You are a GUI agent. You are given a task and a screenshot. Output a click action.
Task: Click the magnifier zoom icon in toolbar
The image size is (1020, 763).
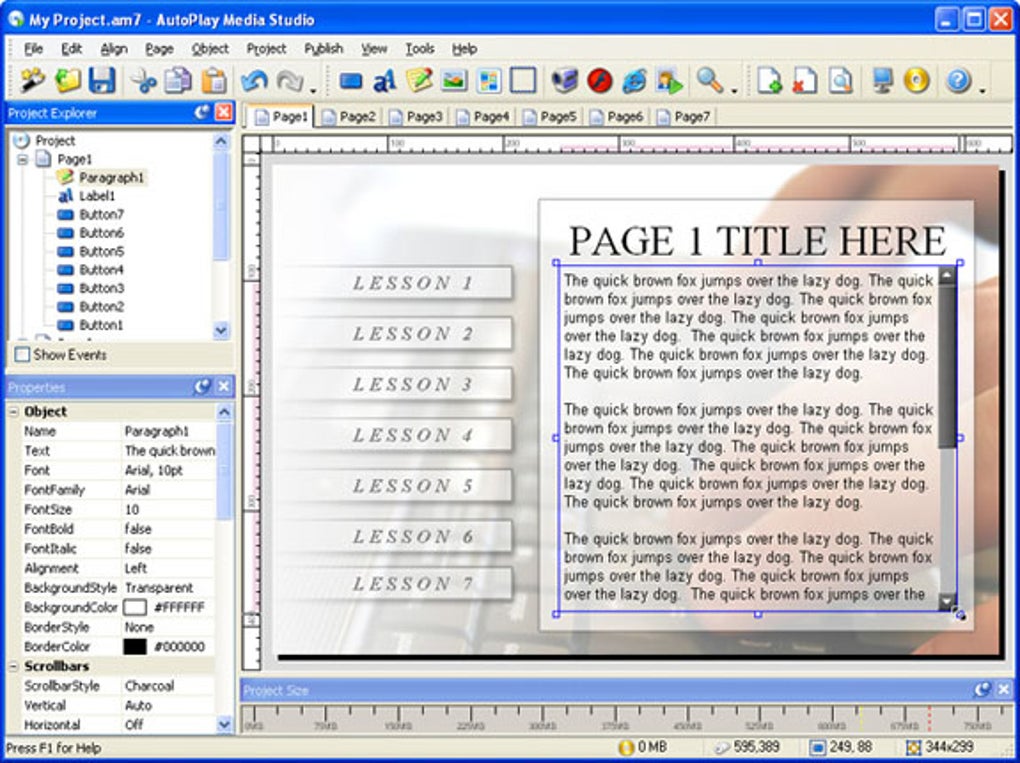709,81
